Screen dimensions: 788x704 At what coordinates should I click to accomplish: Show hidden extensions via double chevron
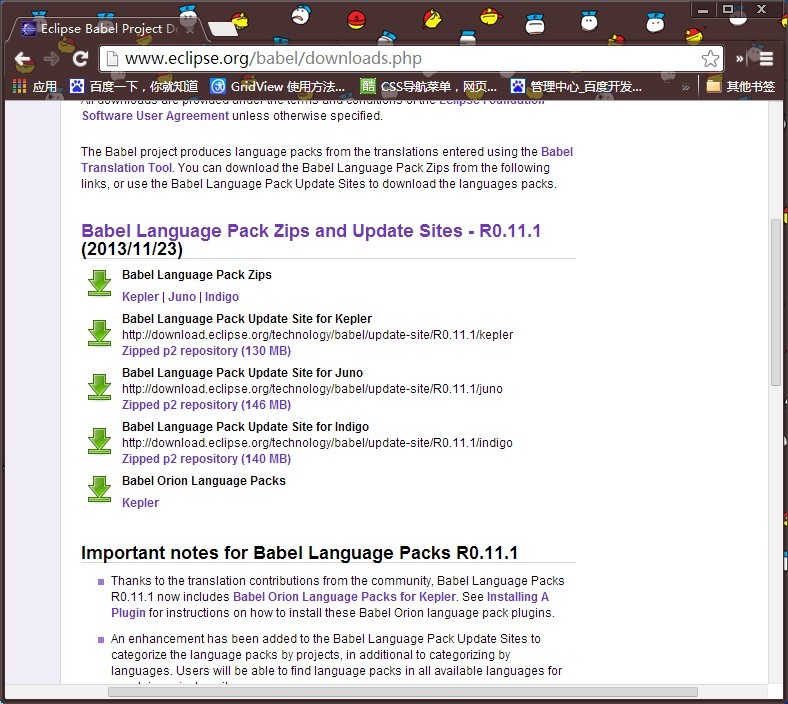(x=739, y=59)
